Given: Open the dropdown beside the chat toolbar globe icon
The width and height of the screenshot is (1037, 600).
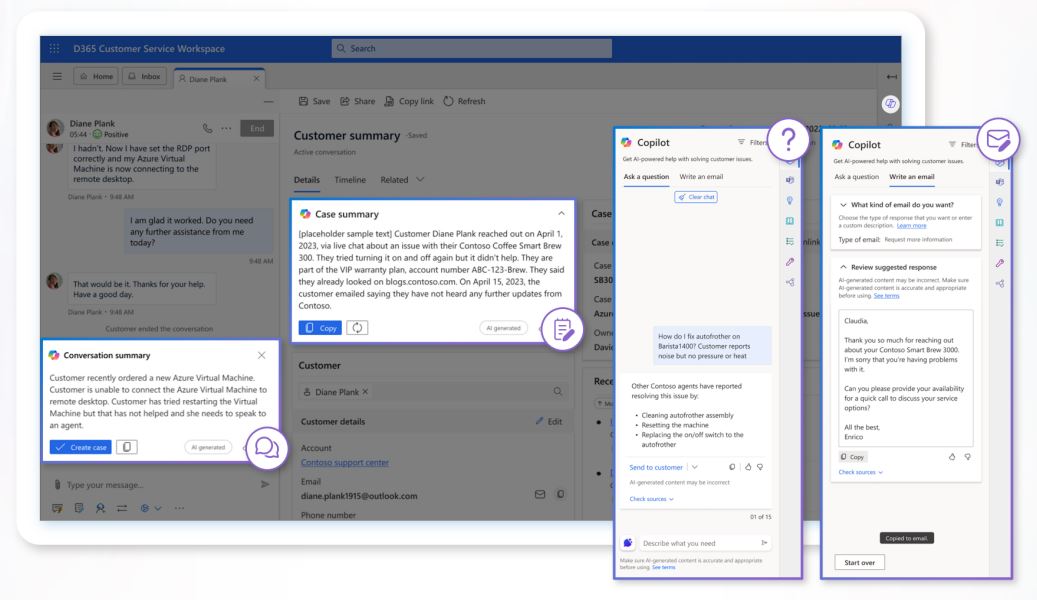Looking at the screenshot, I should point(158,508).
